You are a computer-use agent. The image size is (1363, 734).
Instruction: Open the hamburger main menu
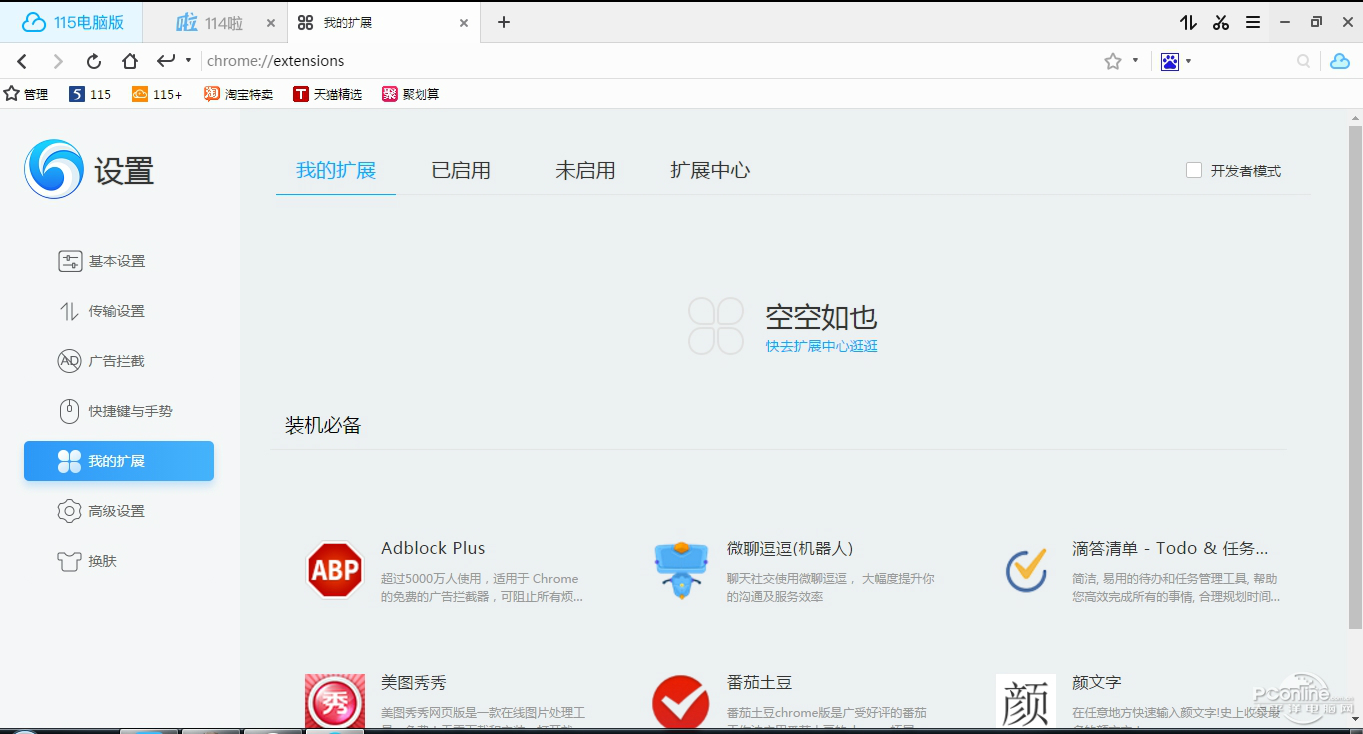tap(1253, 22)
